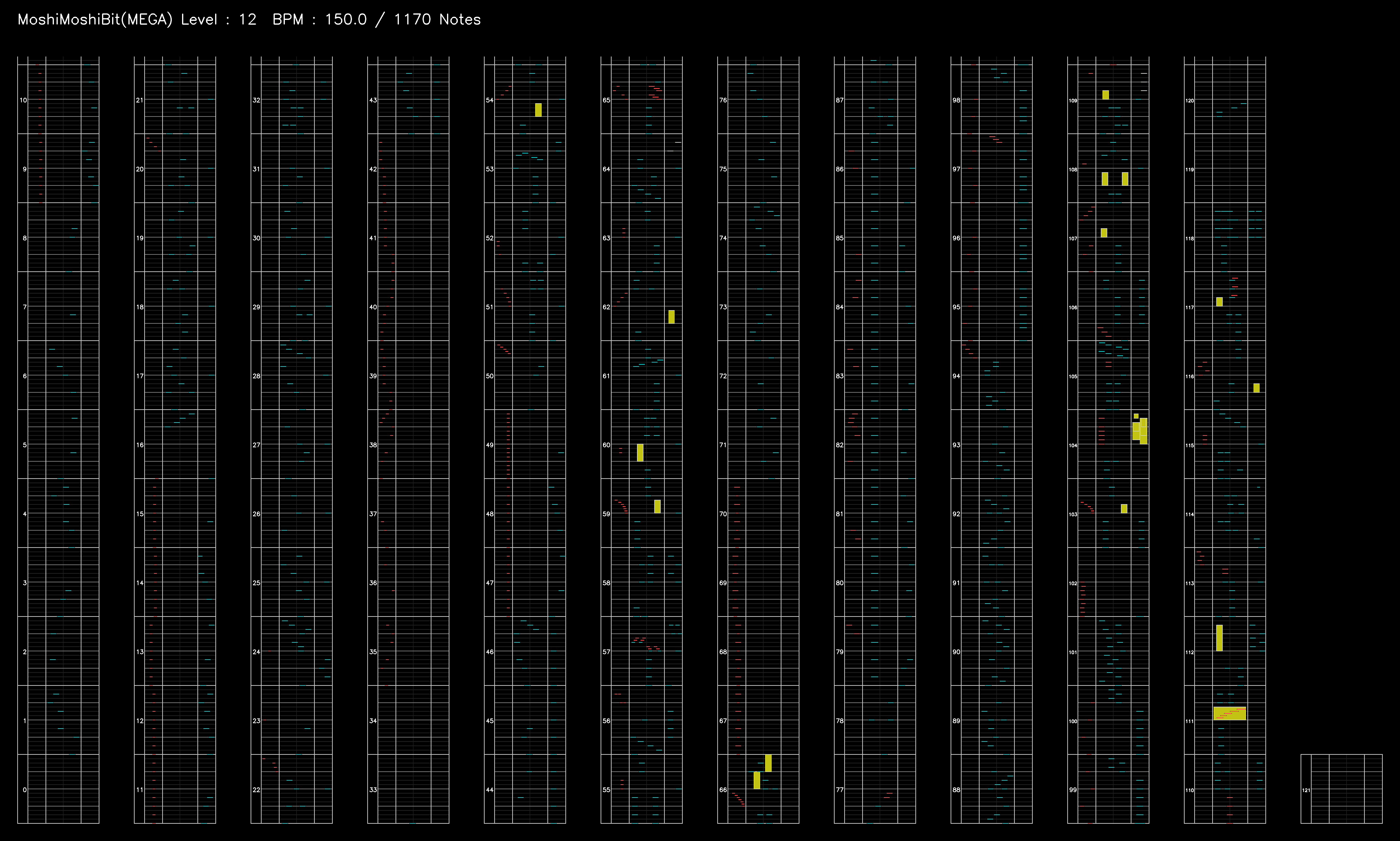The image size is (1400, 841).
Task: Click measure number 55 label
Action: 607,790
